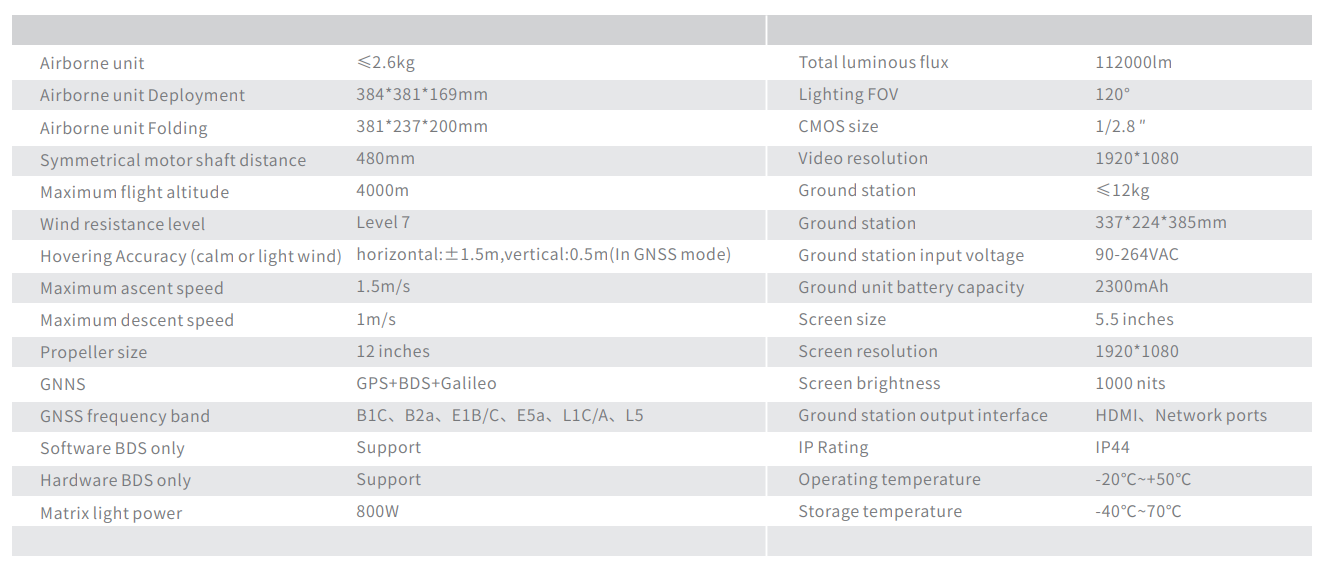Click the '90-264VAC' input voltage value
The image size is (1318, 579).
1137,254
